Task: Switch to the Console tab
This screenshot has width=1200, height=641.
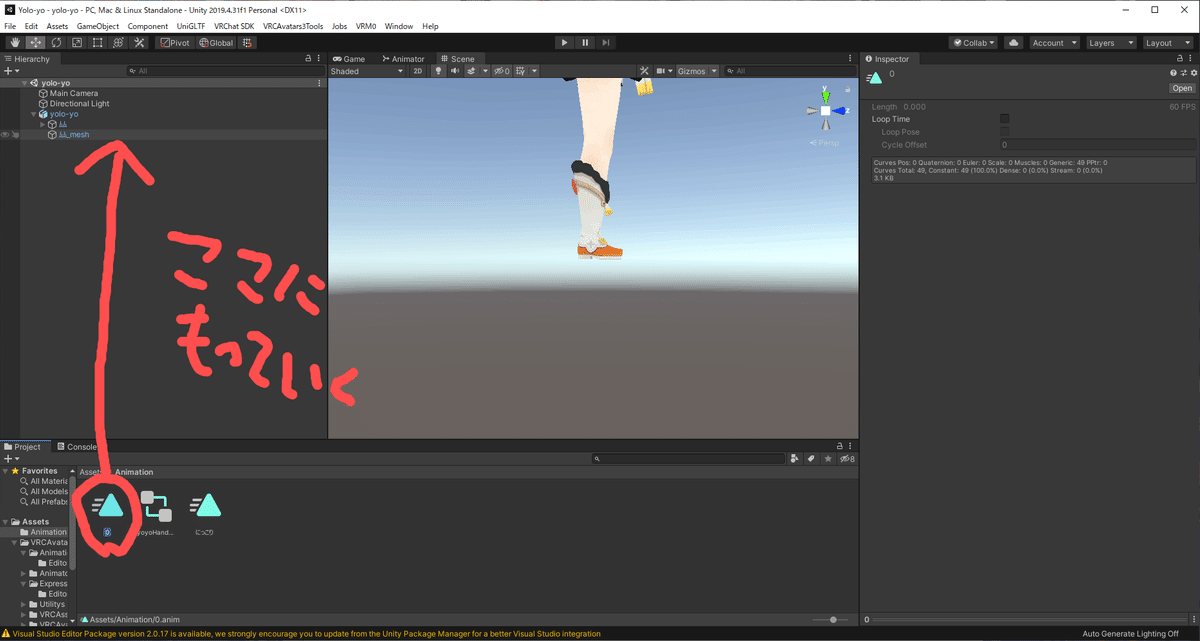Action: pos(76,447)
